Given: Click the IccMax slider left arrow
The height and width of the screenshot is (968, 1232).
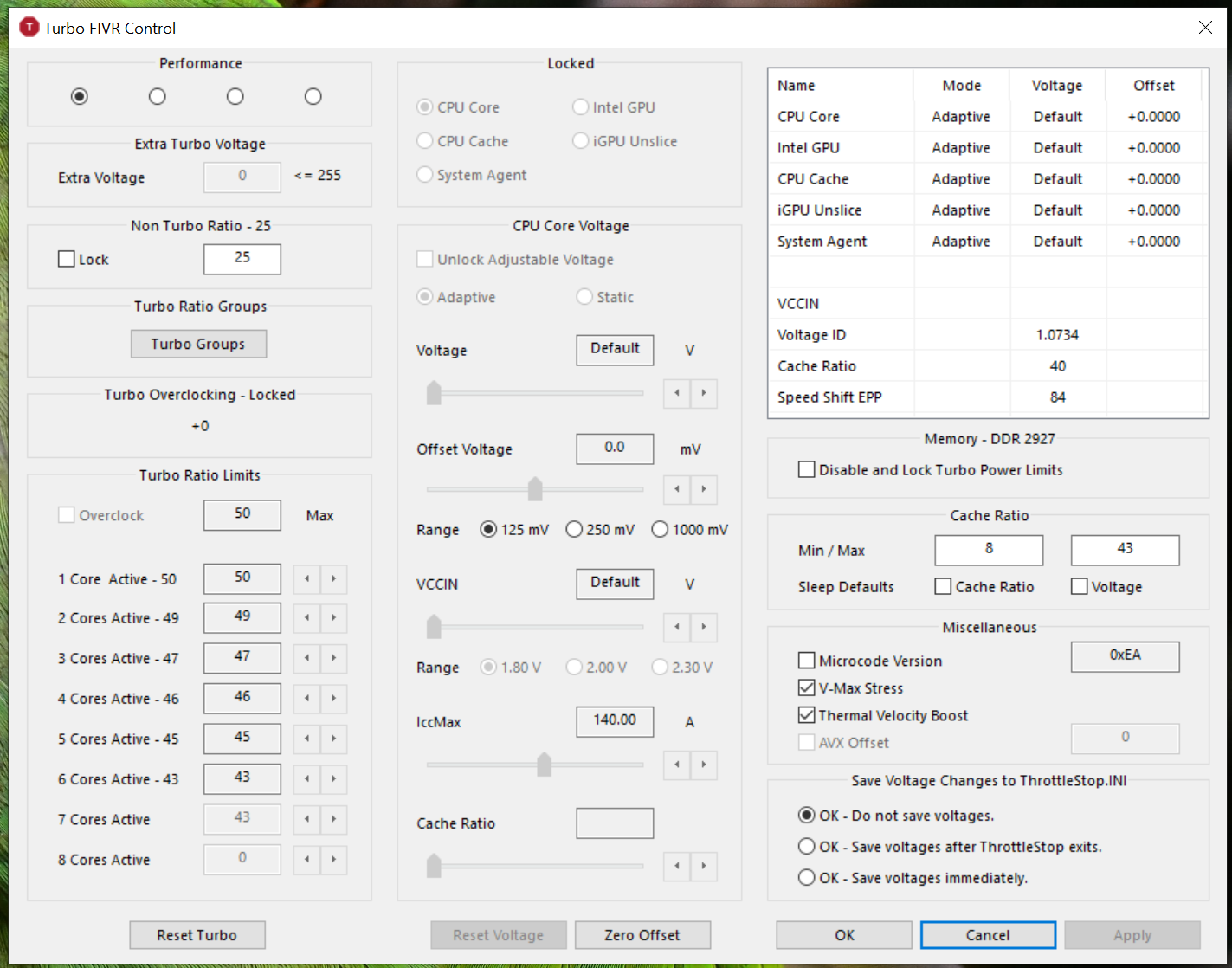Looking at the screenshot, I should tap(677, 765).
